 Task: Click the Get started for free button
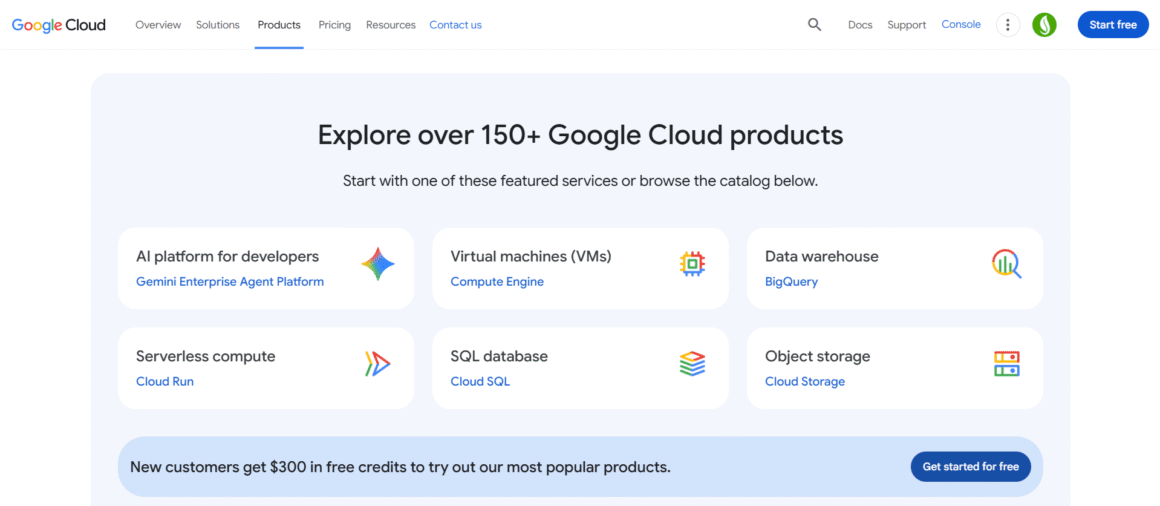click(971, 467)
